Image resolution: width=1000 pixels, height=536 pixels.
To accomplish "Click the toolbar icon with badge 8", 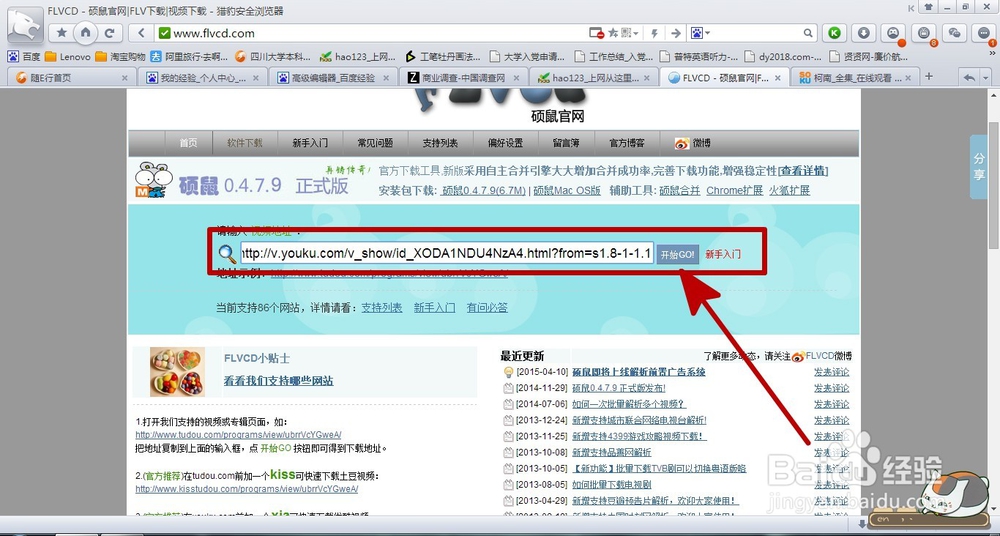I will coord(923,33).
